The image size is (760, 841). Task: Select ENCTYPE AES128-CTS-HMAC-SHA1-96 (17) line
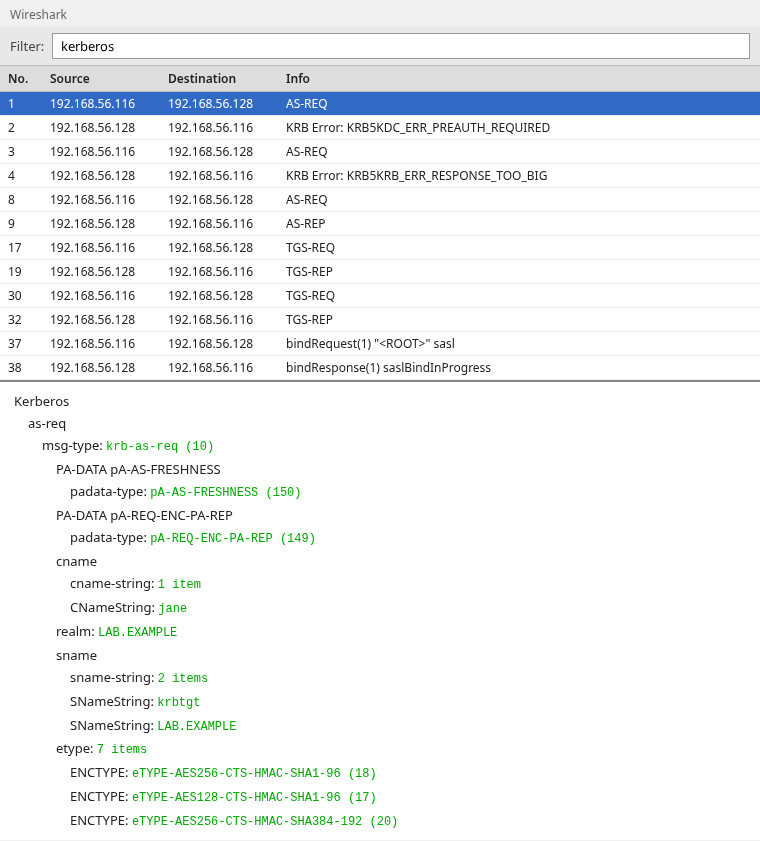pyautogui.click(x=223, y=797)
